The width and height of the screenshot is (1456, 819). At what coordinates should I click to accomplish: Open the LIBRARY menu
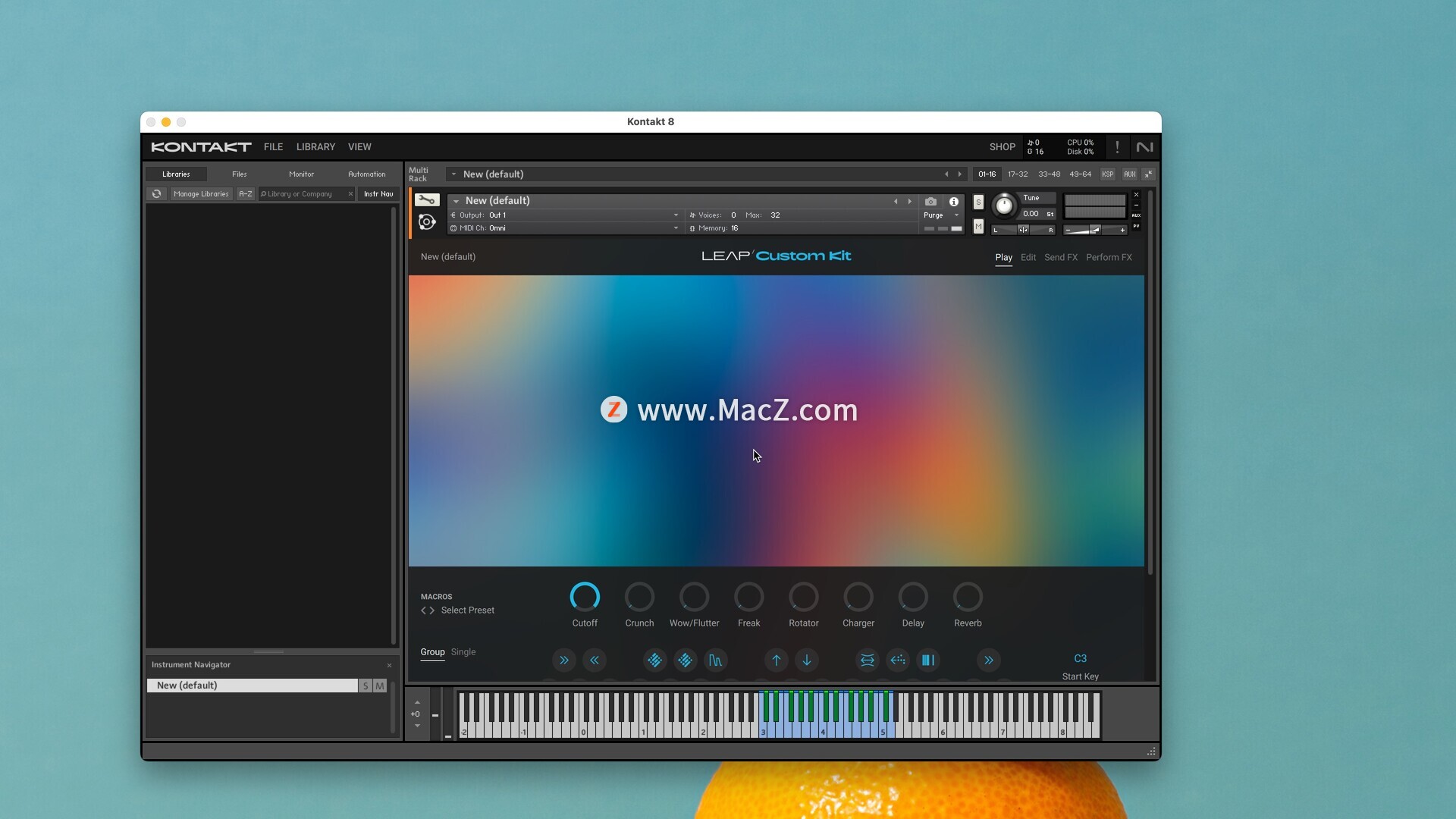coord(315,147)
